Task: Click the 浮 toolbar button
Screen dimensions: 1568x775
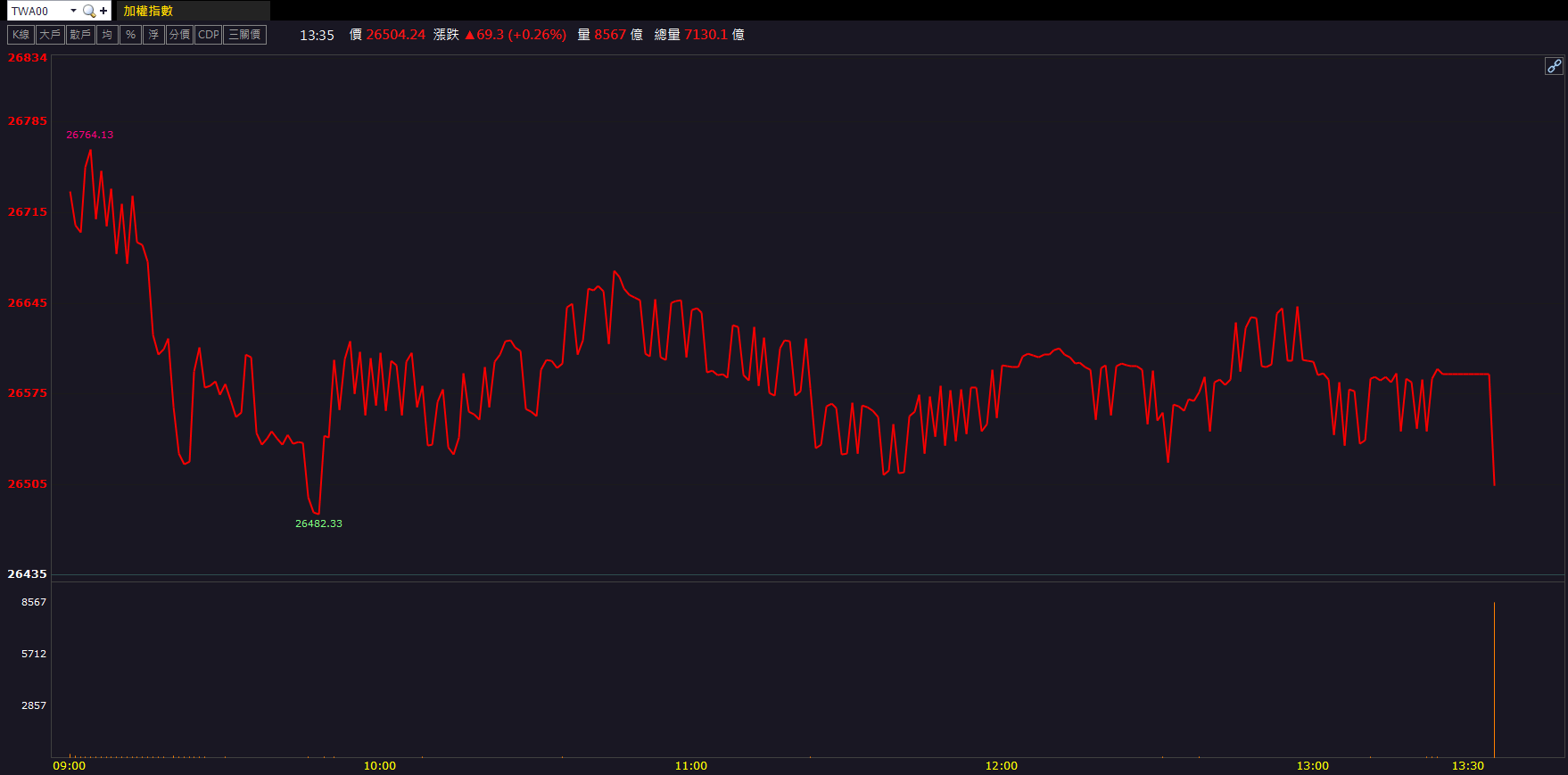Action: pos(153,35)
